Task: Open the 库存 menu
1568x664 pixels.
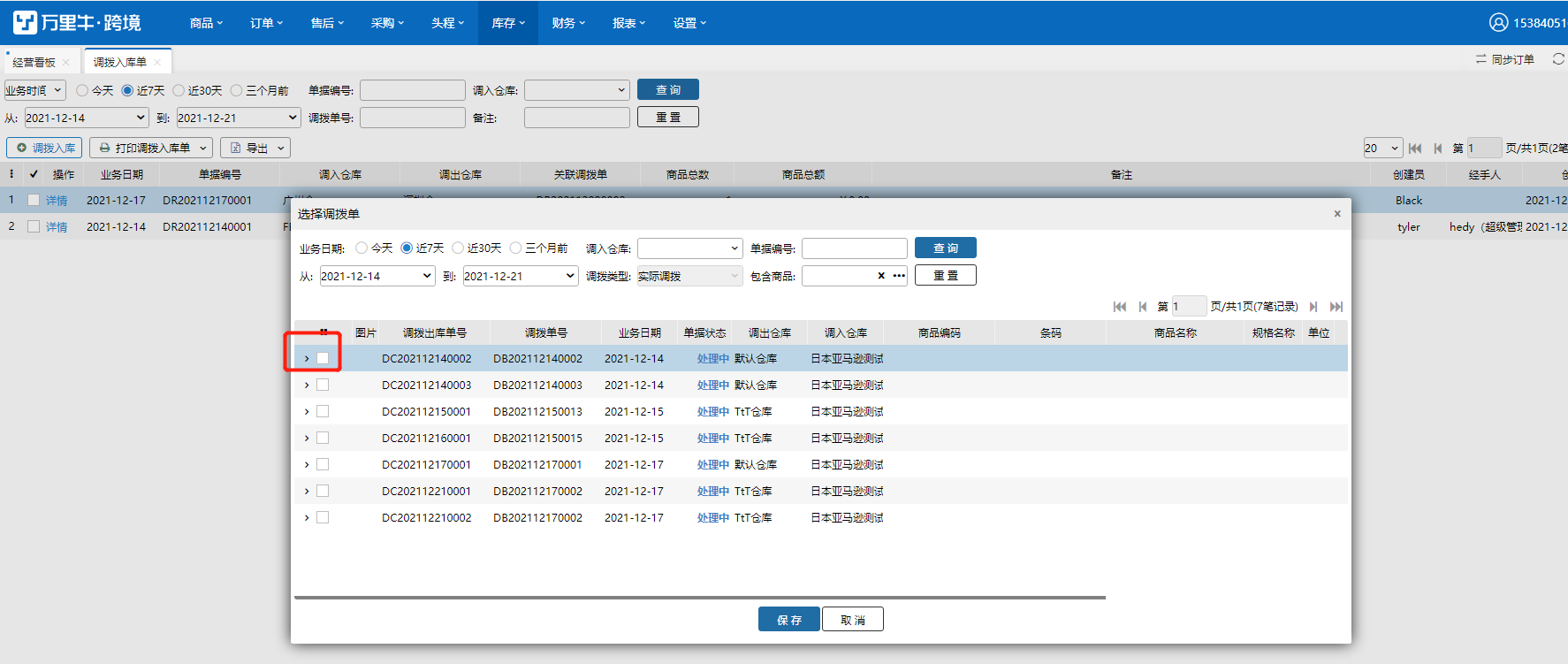Action: pos(508,23)
